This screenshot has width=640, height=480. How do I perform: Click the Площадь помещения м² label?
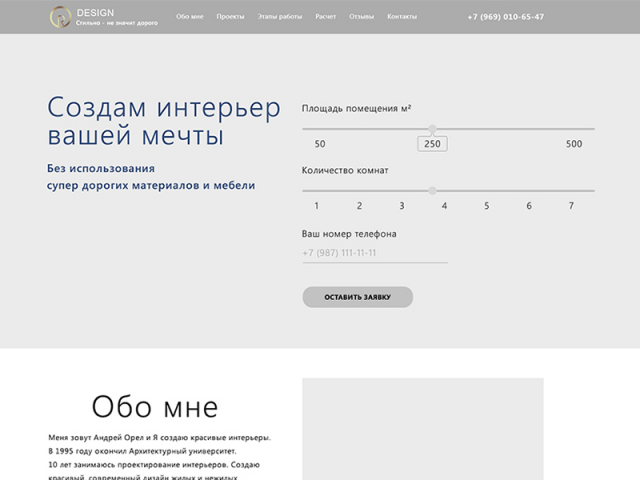click(356, 109)
